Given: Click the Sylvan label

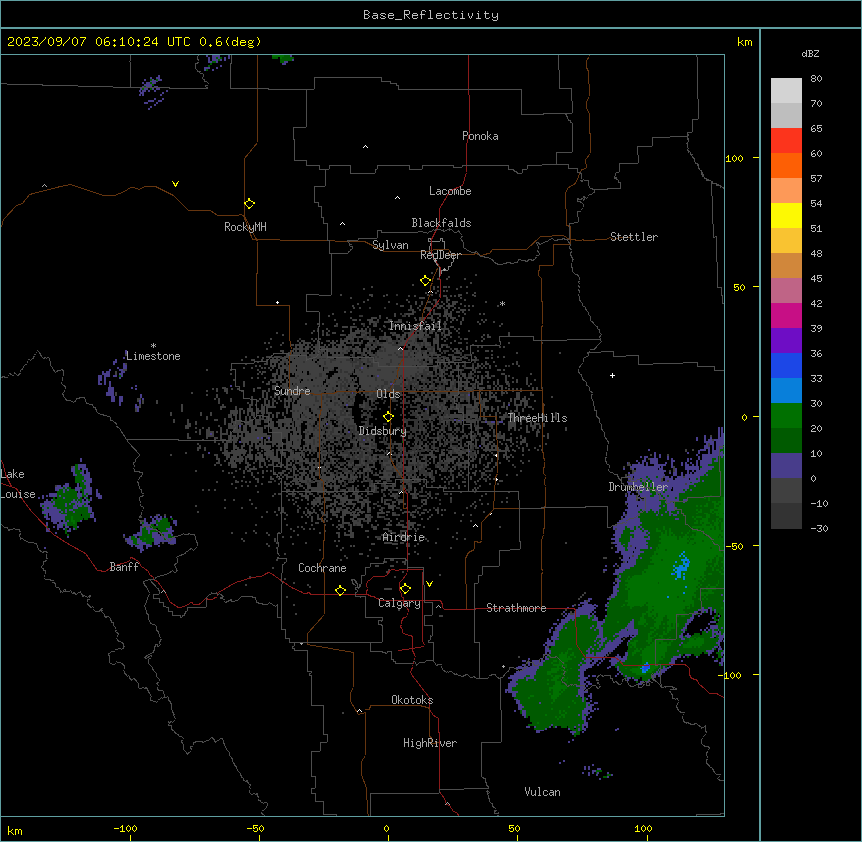Looking at the screenshot, I should (390, 245).
